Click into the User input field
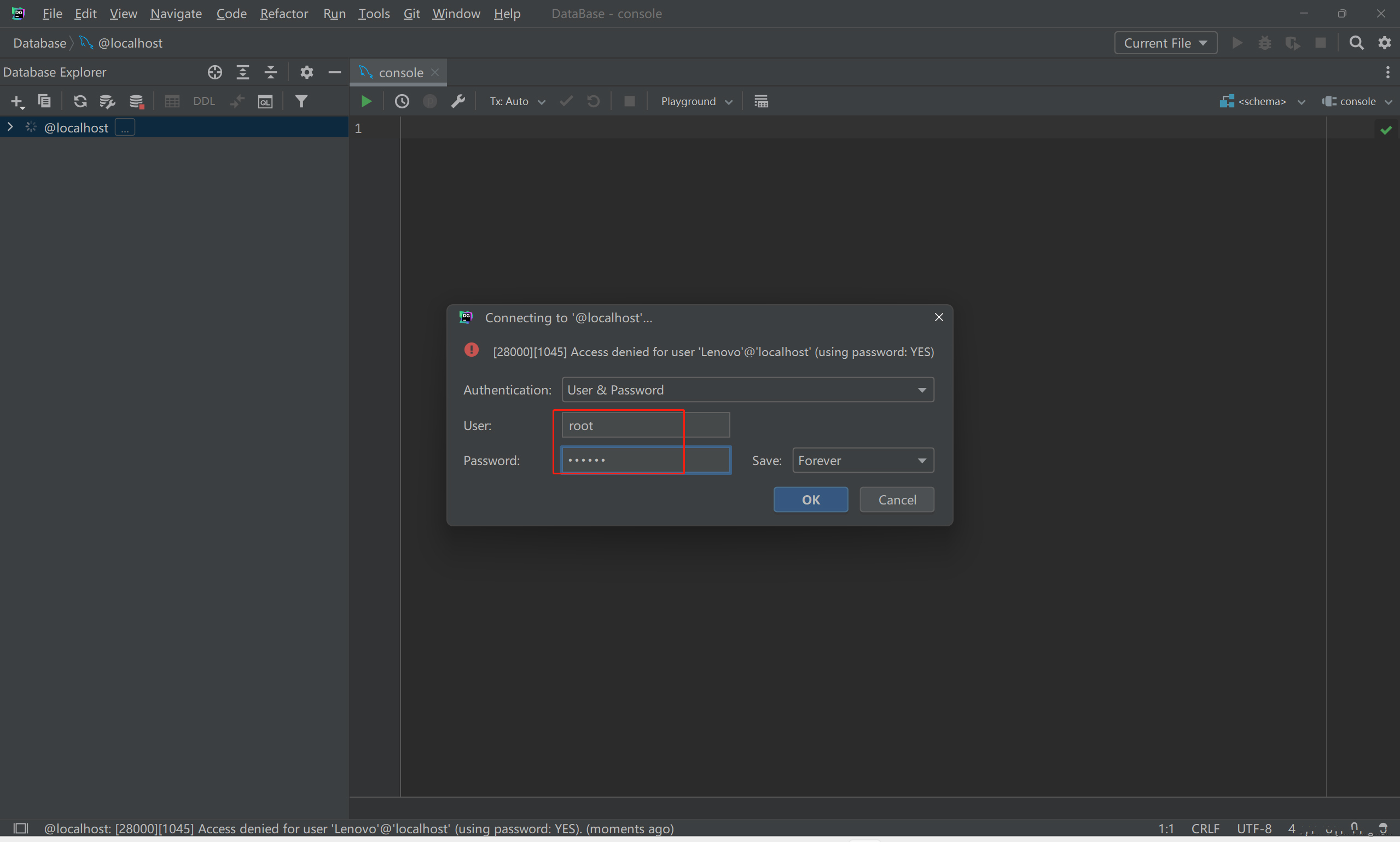 point(645,426)
